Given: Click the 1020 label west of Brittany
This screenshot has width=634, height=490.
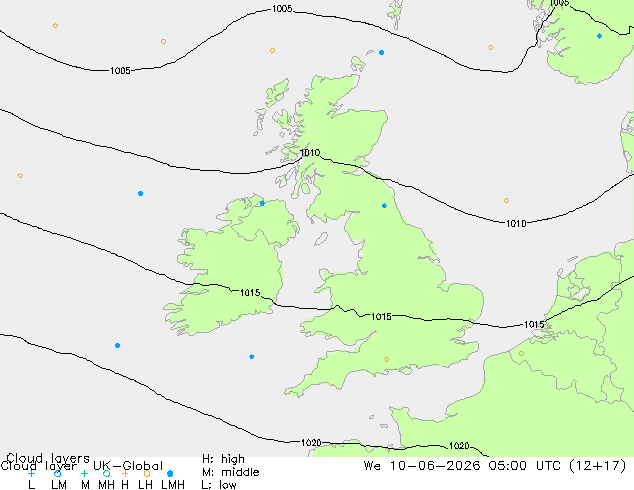Looking at the screenshot, I should 311,443.
